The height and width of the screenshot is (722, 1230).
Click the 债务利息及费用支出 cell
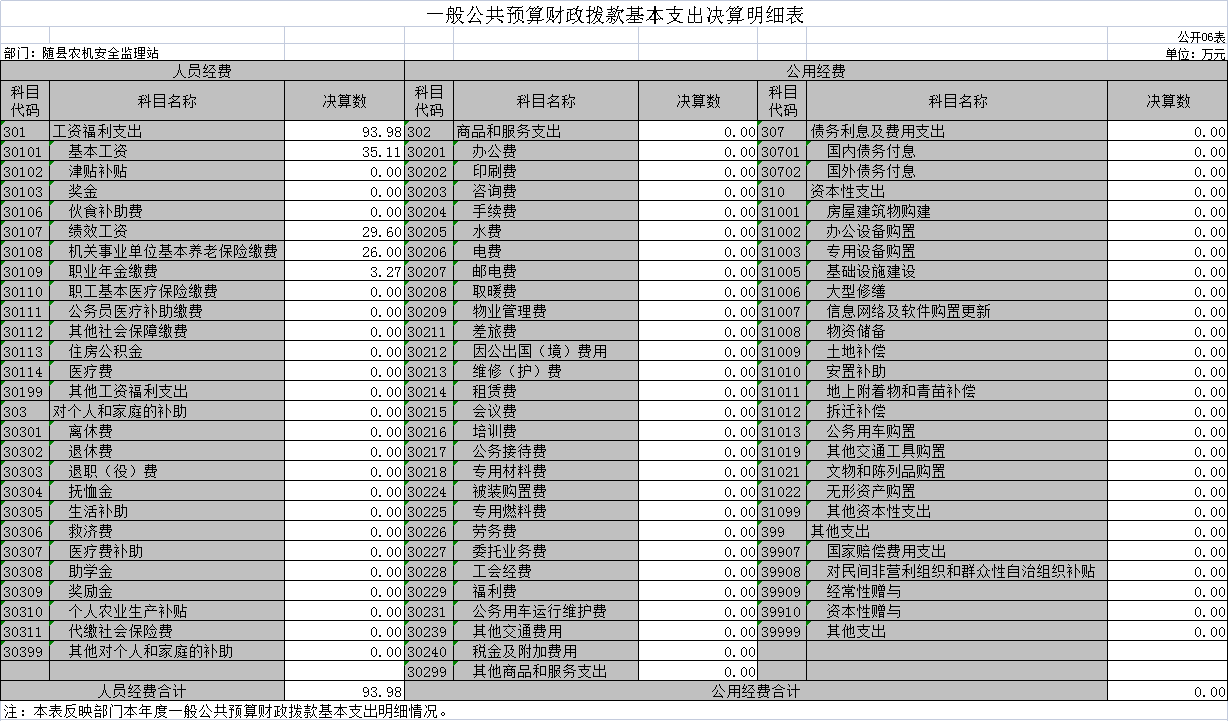pos(957,131)
